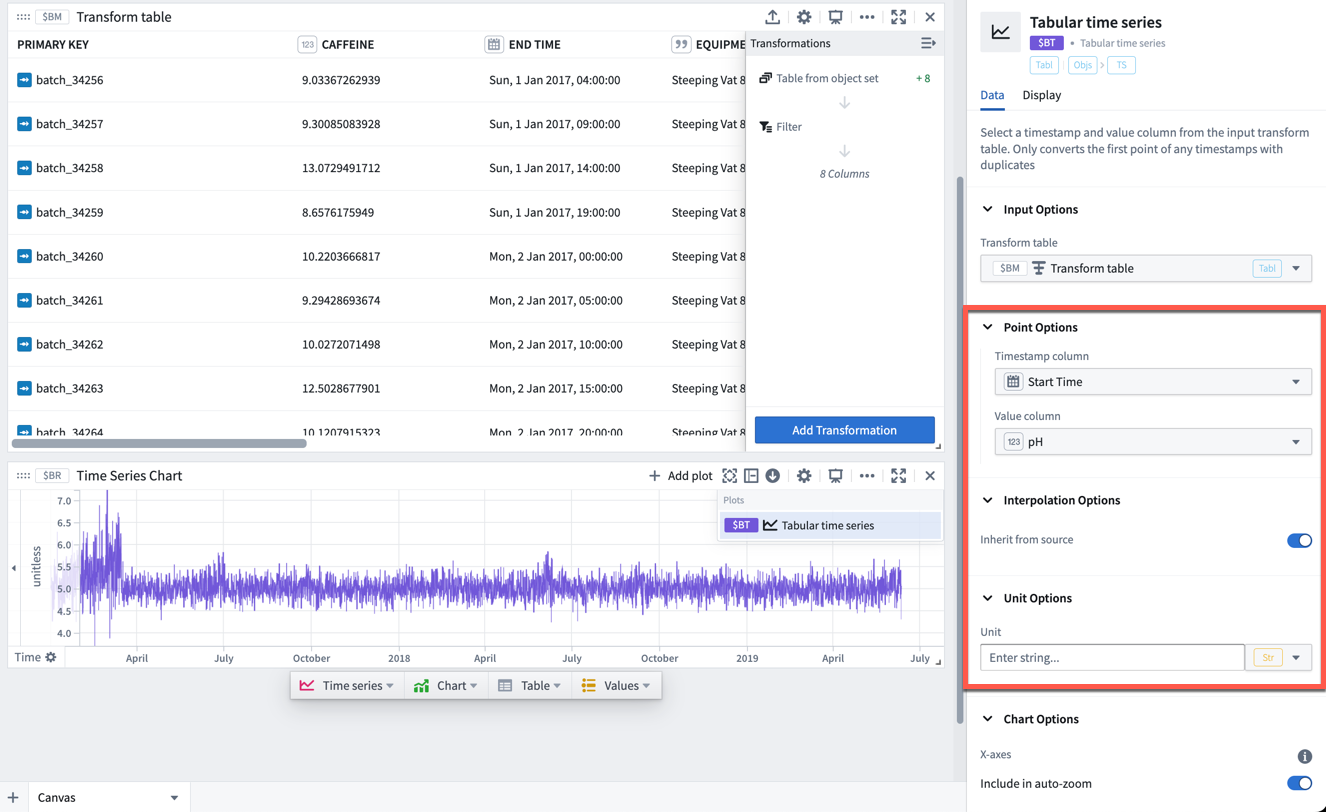Screen dimensions: 1326x812
Task: Toggle Inherit from source switch
Action: (1299, 540)
